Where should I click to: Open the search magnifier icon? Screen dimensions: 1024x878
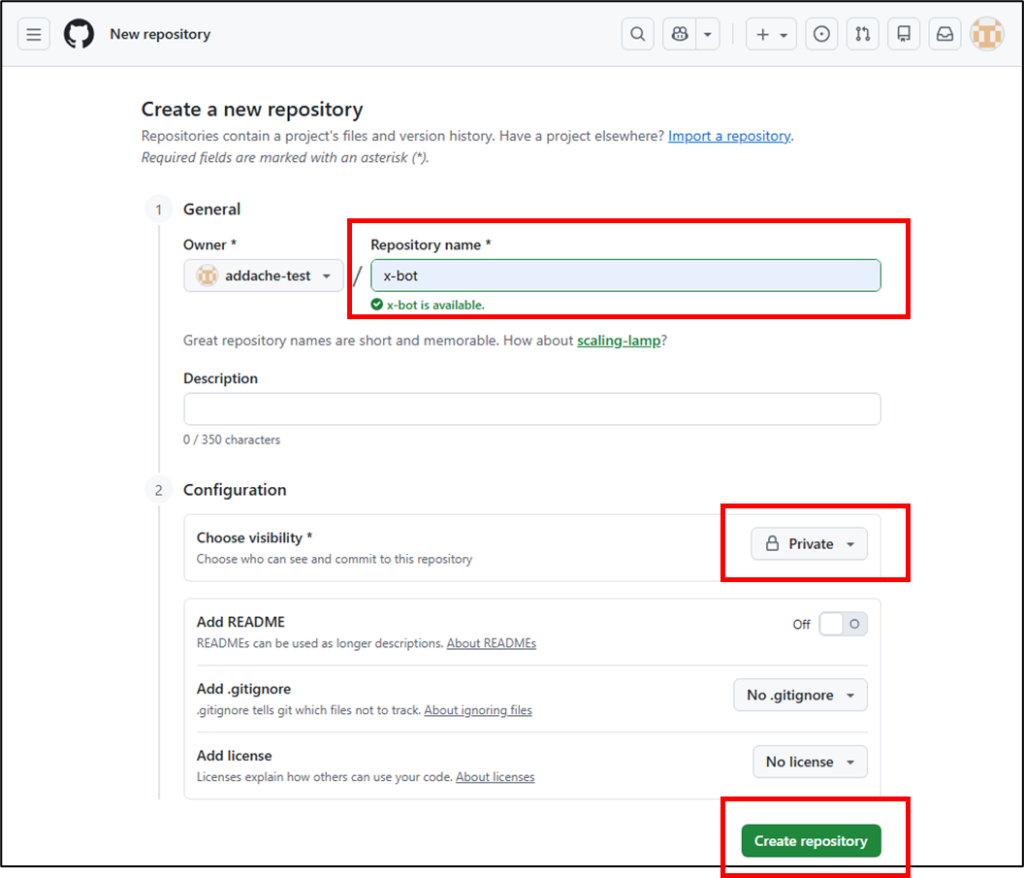(637, 34)
